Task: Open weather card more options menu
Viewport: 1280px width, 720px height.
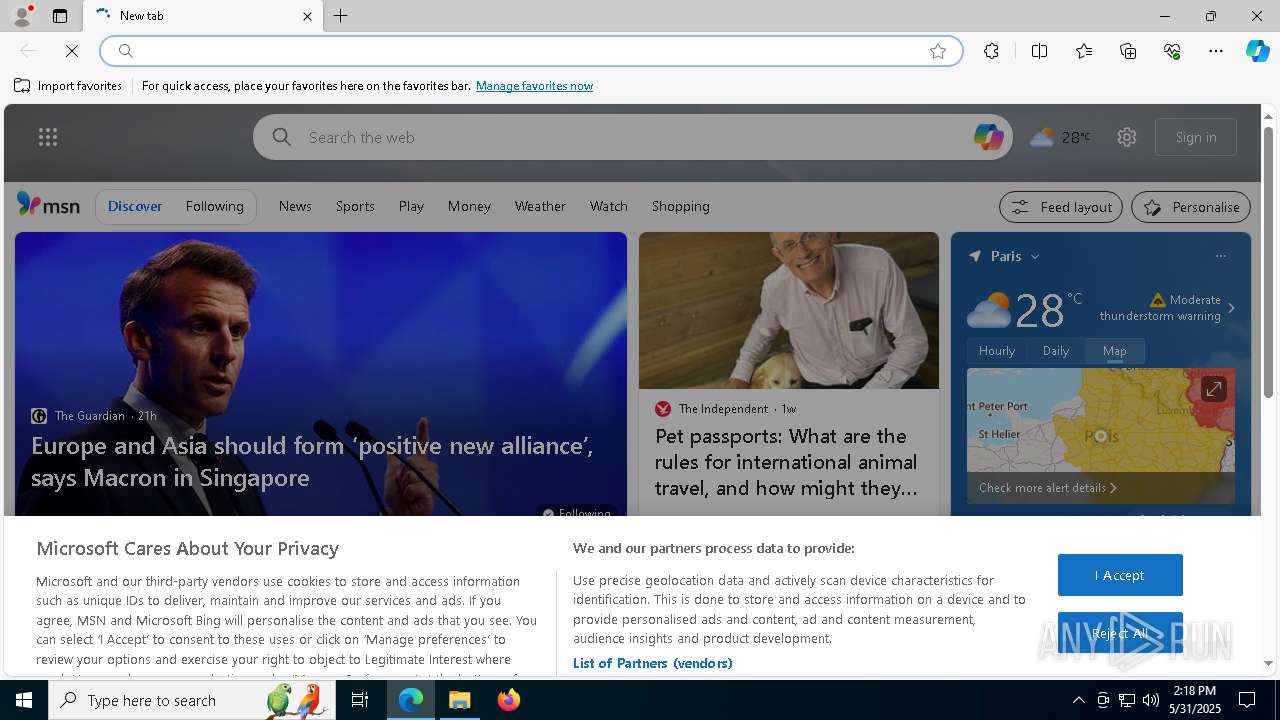Action: 1220,256
